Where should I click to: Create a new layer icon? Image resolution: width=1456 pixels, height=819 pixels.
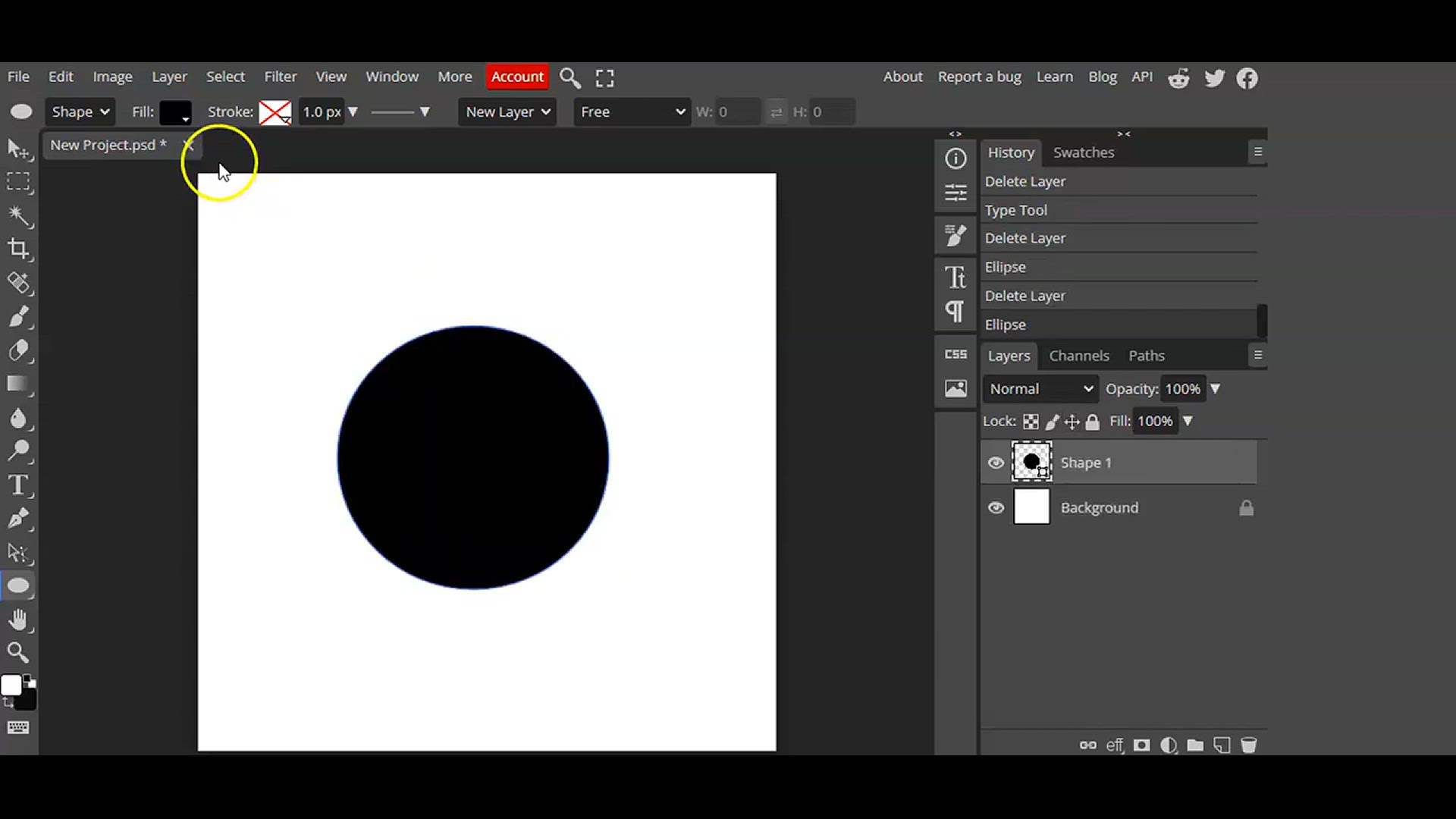pyautogui.click(x=1222, y=745)
